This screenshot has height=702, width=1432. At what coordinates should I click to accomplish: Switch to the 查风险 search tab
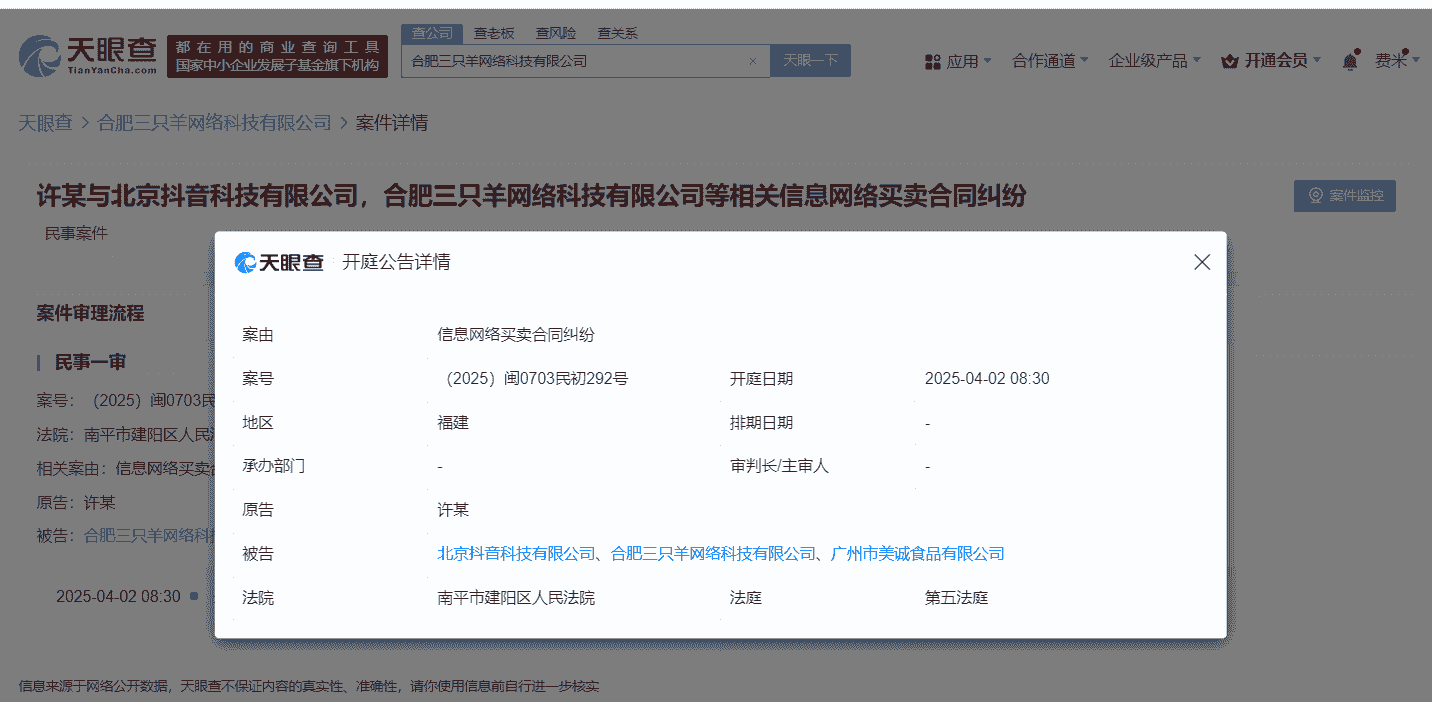click(x=555, y=33)
